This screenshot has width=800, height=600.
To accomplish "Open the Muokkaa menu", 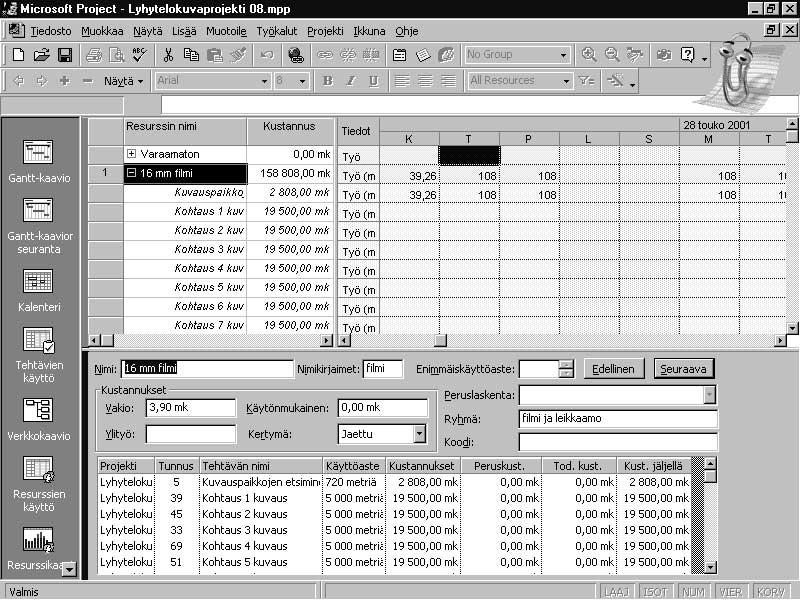I will click(102, 31).
